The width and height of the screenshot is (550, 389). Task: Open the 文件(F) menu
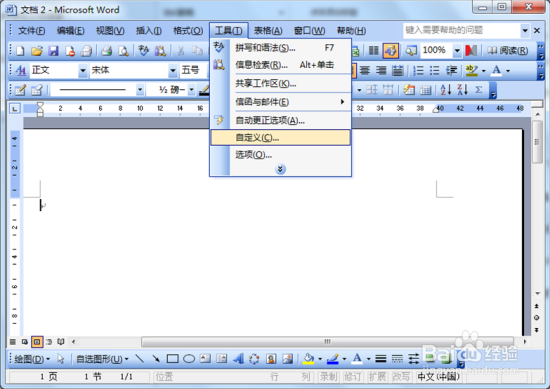coord(31,31)
